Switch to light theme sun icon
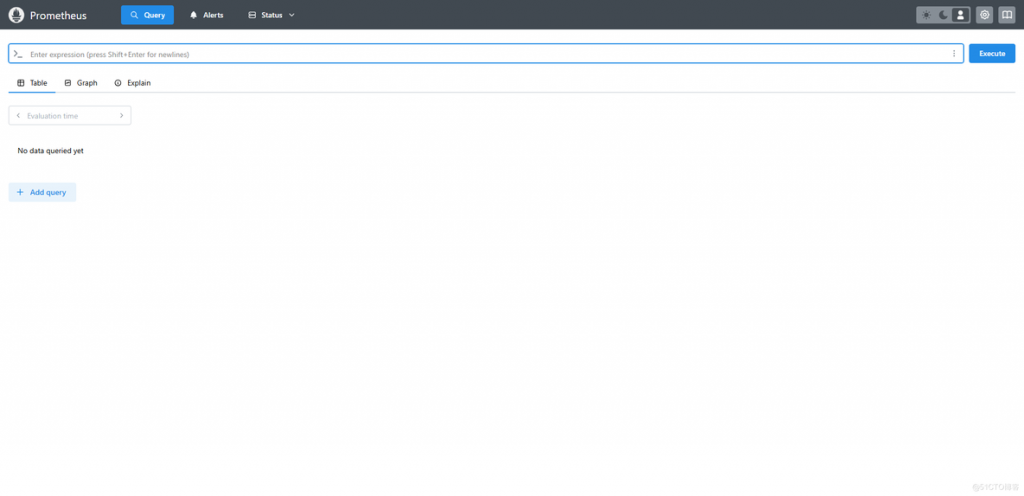 pos(926,15)
